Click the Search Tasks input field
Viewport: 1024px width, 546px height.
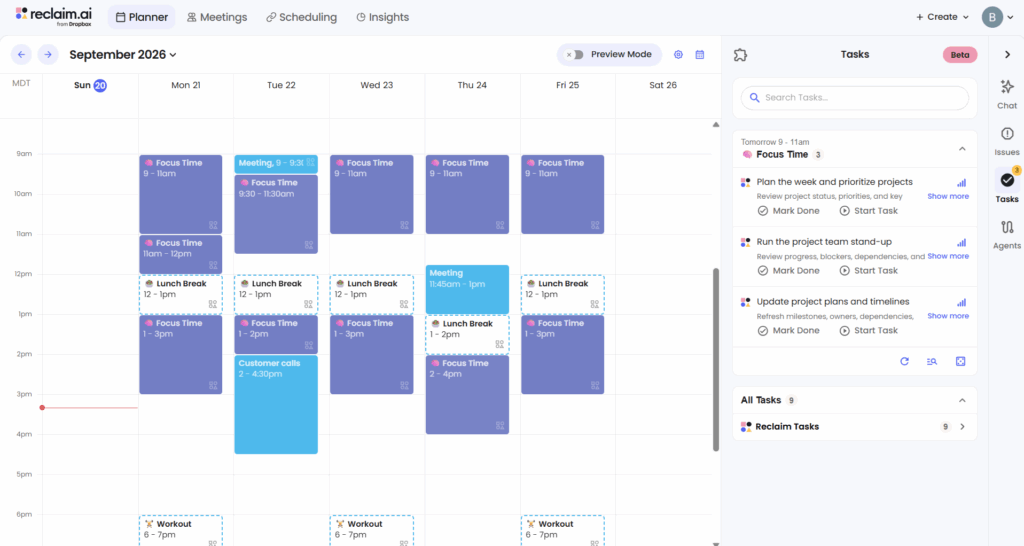pyautogui.click(x=855, y=98)
